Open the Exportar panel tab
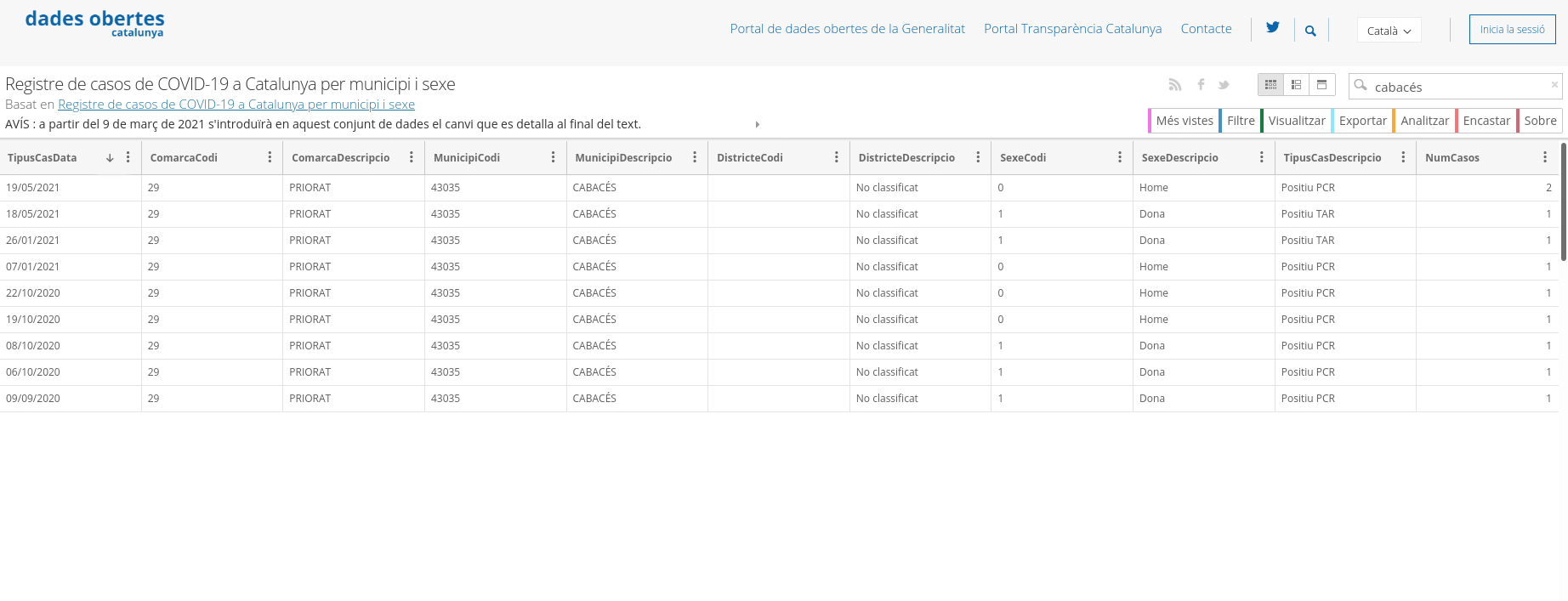 point(1362,121)
